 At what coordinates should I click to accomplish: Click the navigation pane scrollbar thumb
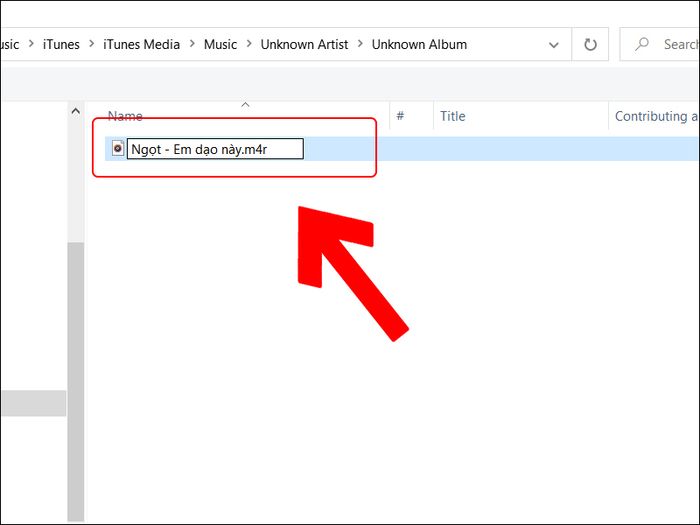[x=76, y=382]
